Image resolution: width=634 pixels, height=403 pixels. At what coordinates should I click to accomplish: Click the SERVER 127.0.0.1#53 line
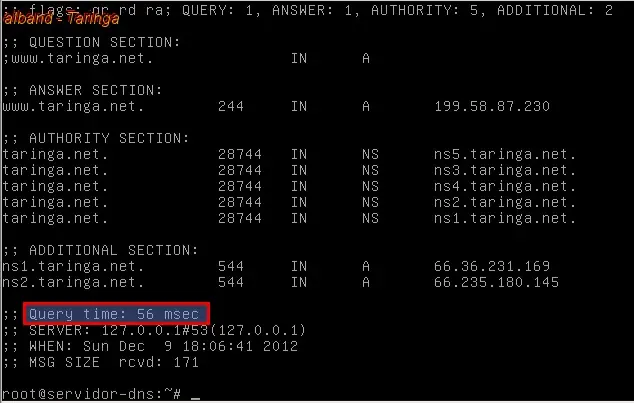click(x=154, y=330)
